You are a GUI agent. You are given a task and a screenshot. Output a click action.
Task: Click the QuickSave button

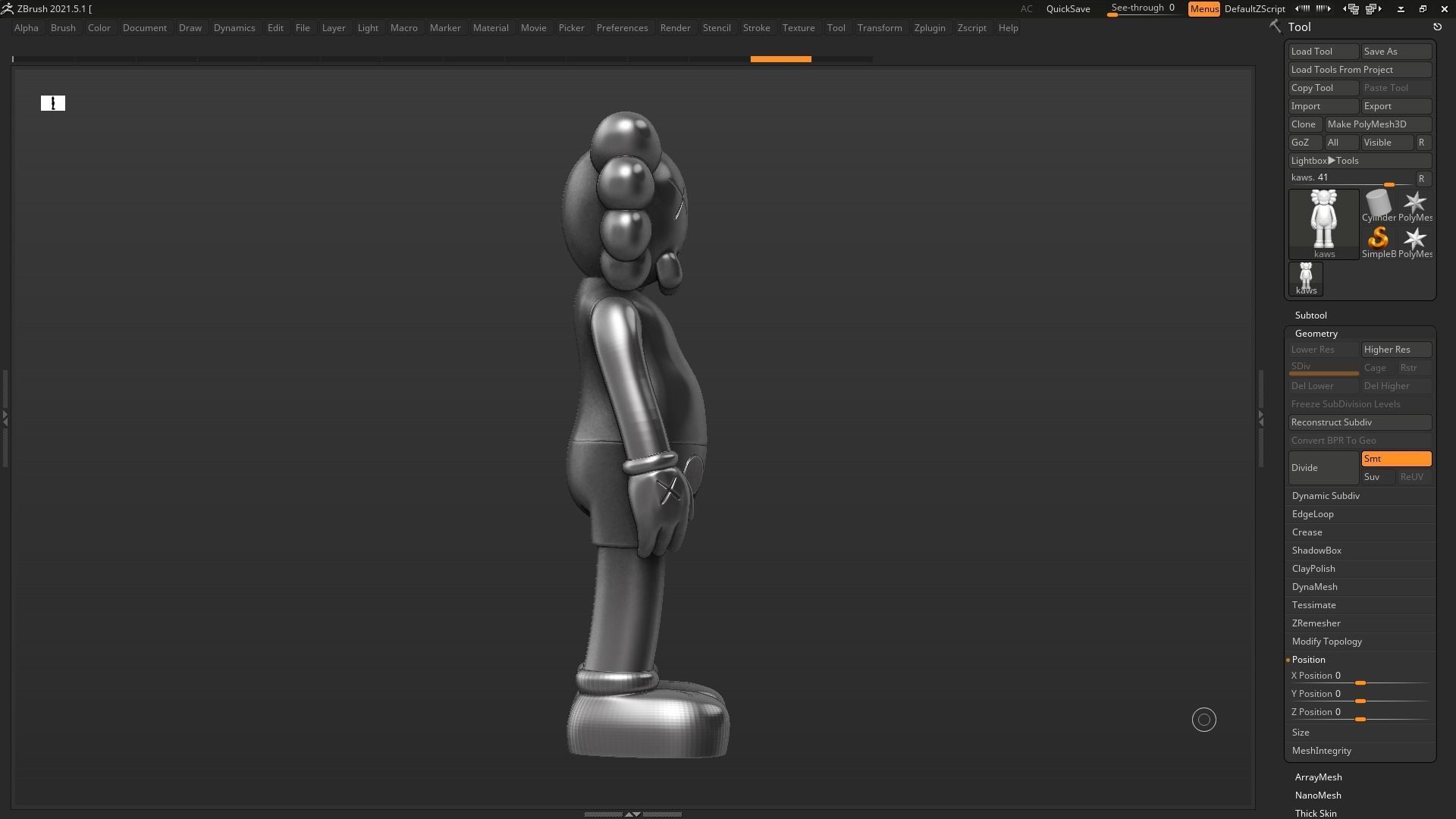coord(1068,8)
